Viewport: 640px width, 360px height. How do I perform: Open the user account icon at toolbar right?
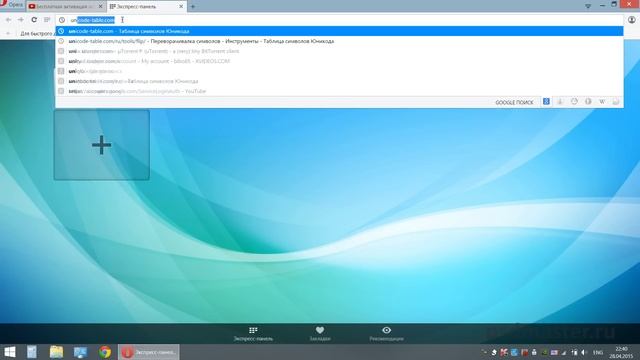point(631,20)
